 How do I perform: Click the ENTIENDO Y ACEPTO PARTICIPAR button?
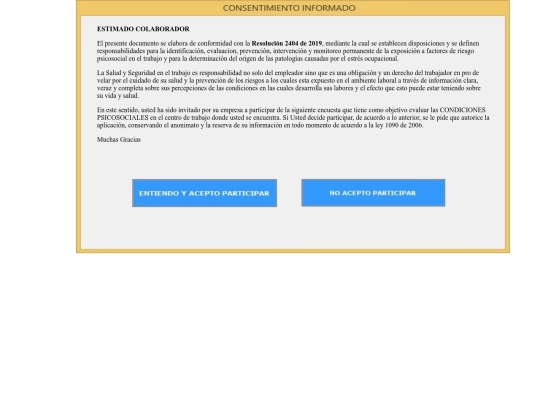(x=204, y=193)
